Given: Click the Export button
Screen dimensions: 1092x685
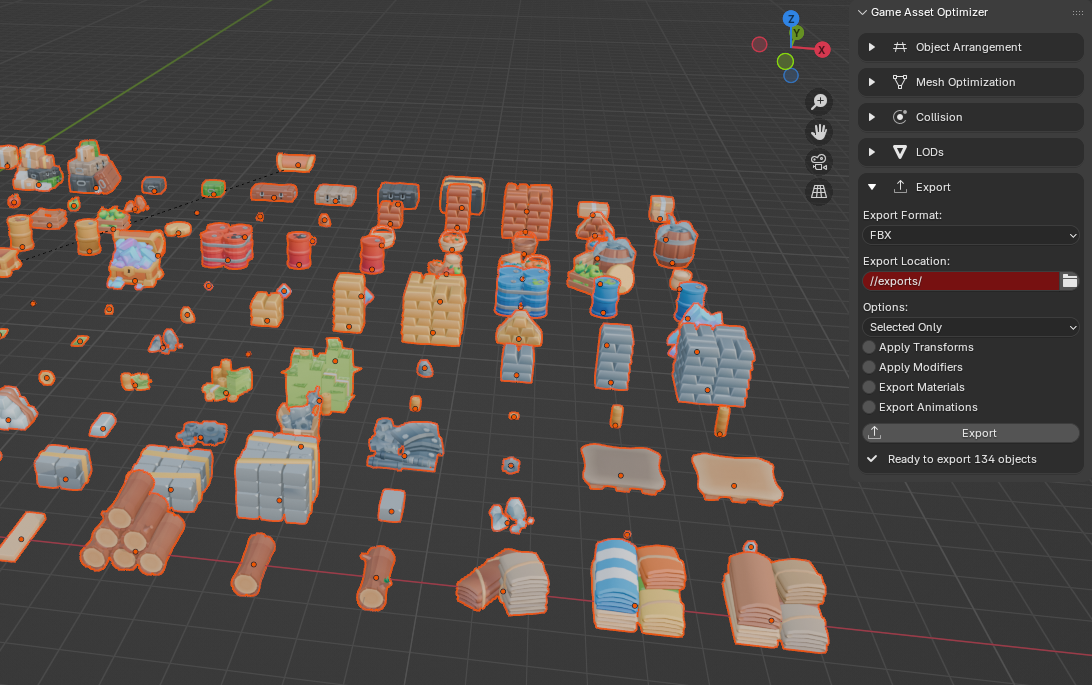Looking at the screenshot, I should click(x=971, y=433).
